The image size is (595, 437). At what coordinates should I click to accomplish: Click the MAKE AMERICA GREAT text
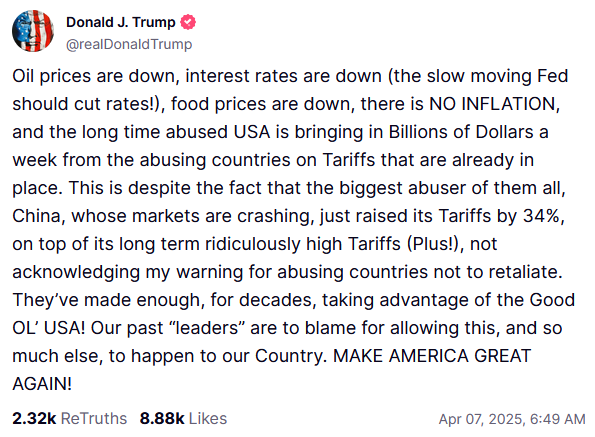(432, 356)
